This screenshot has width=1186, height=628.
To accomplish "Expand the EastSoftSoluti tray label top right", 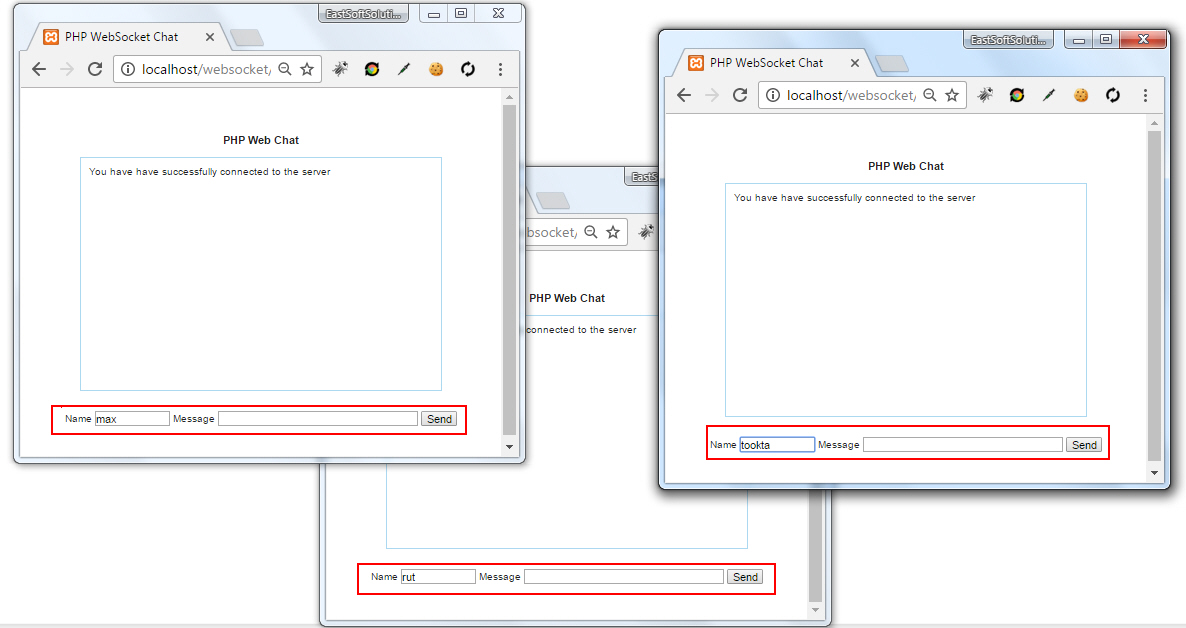I will [1008, 38].
